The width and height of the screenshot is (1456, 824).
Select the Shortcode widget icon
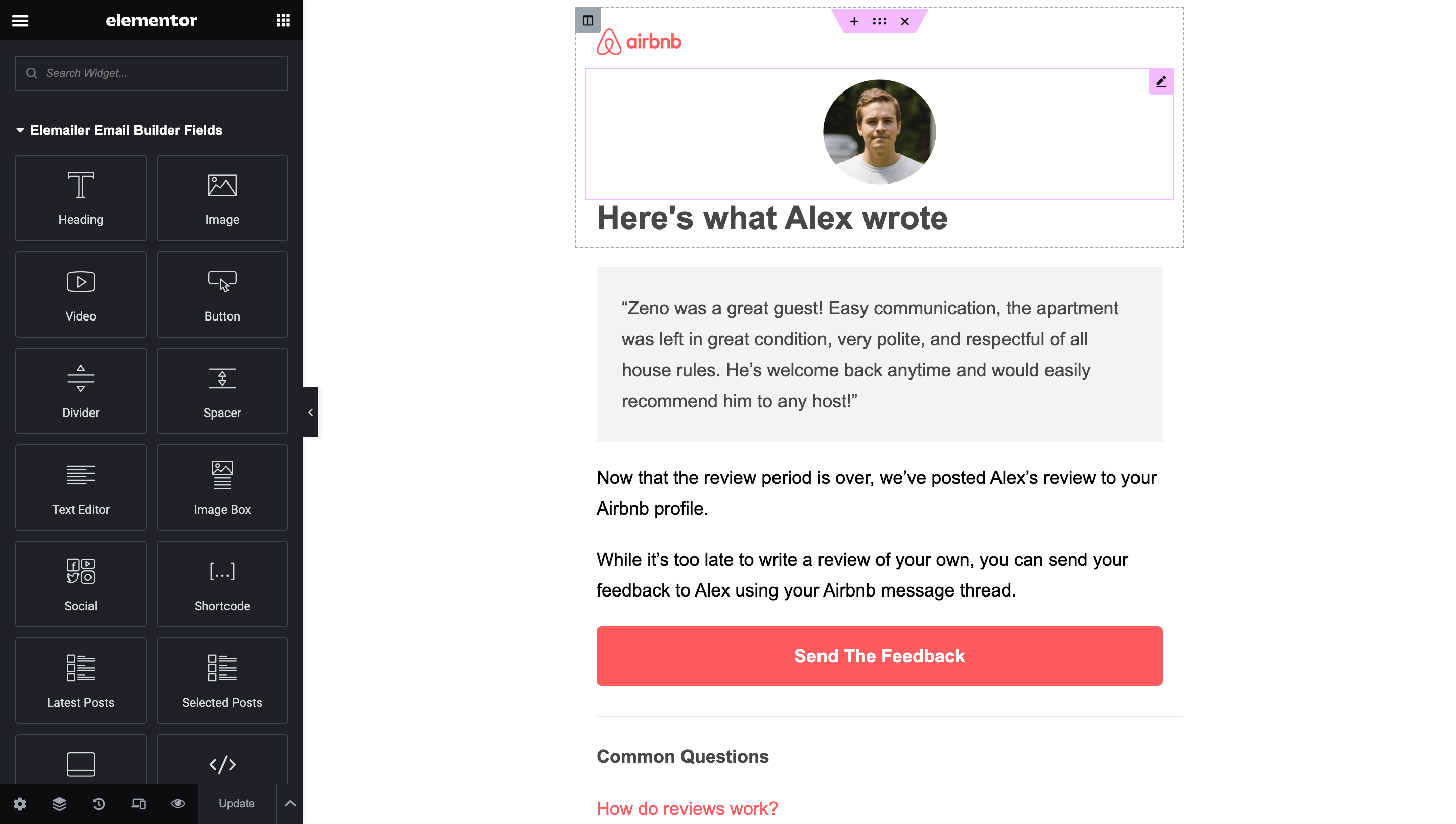(x=222, y=571)
